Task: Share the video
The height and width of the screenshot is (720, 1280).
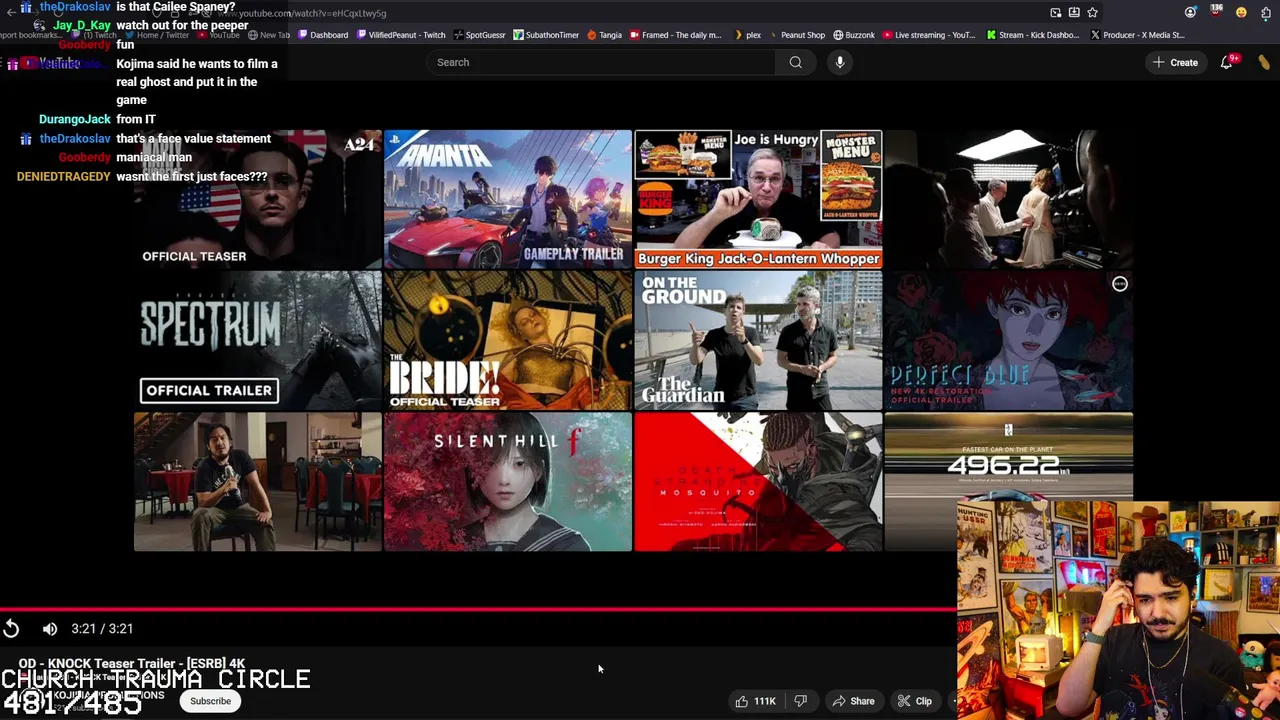Action: (x=853, y=701)
